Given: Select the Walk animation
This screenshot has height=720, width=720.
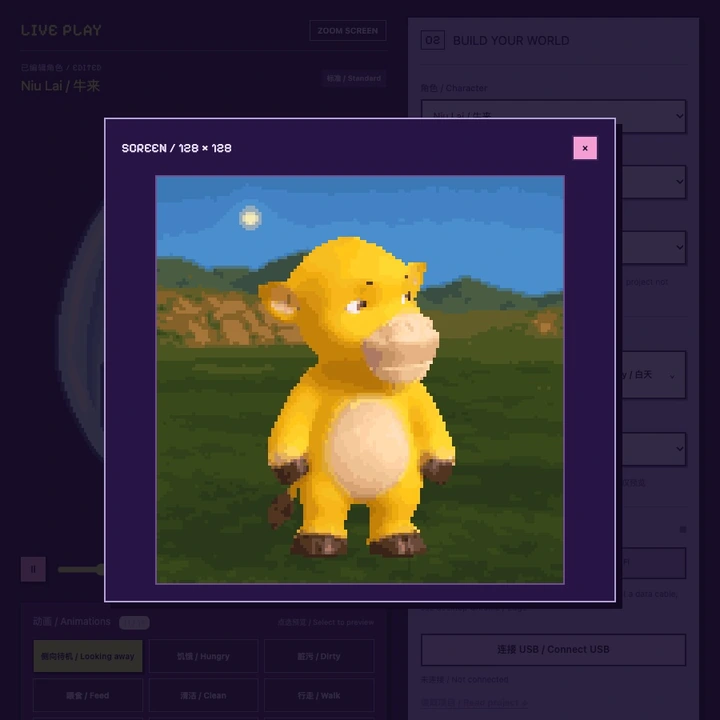Looking at the screenshot, I should click(x=319, y=695).
